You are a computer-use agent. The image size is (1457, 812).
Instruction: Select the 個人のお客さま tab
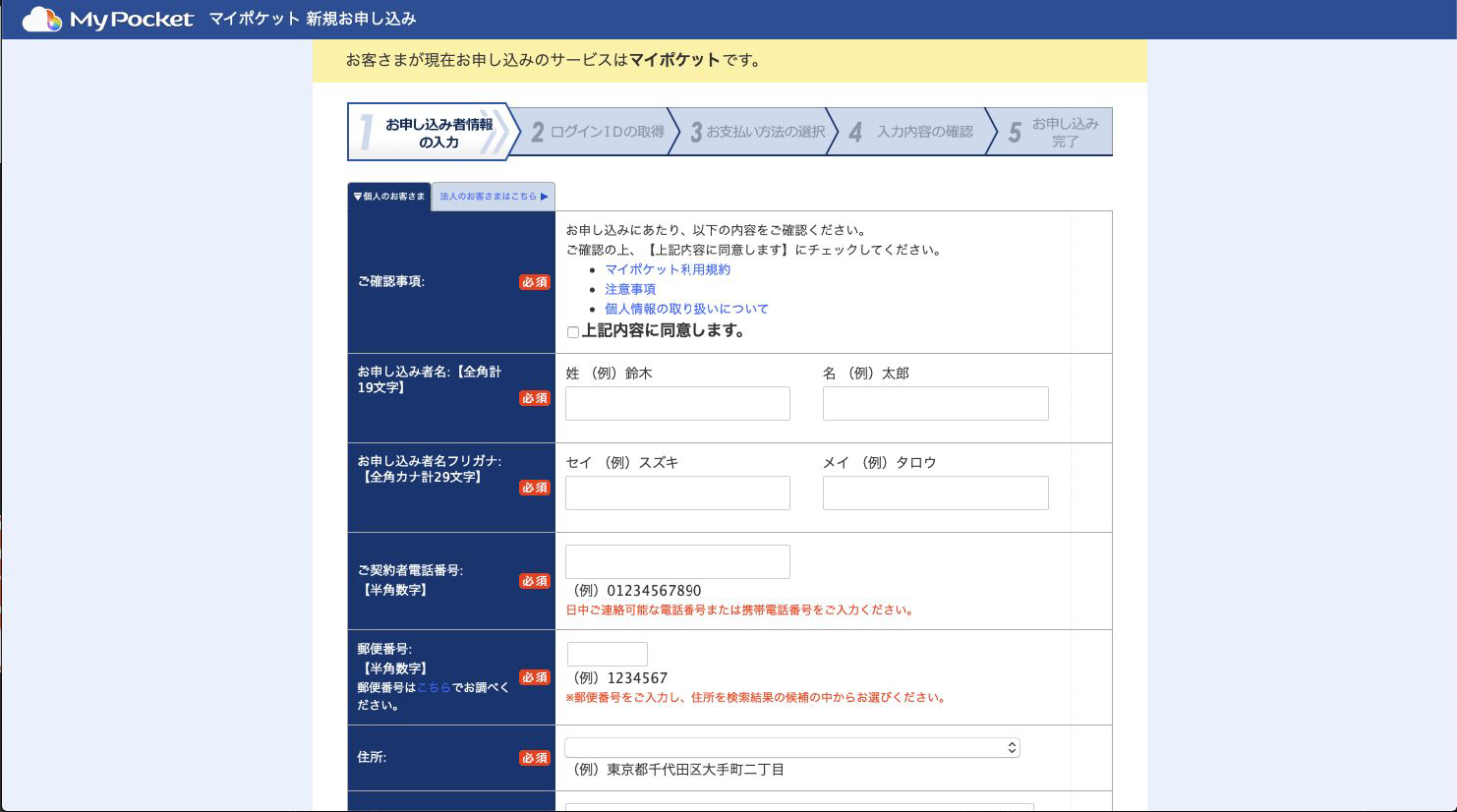(x=389, y=197)
